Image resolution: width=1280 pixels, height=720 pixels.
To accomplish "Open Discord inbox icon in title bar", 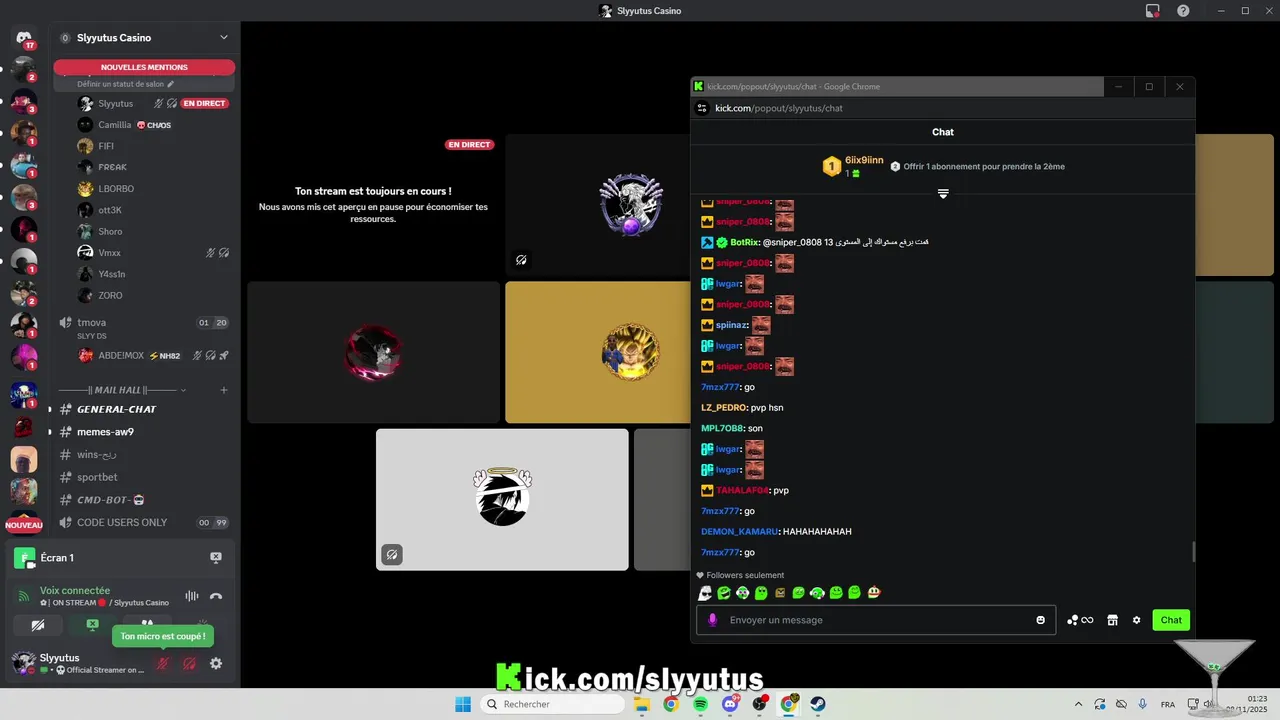I will pos(1152,11).
